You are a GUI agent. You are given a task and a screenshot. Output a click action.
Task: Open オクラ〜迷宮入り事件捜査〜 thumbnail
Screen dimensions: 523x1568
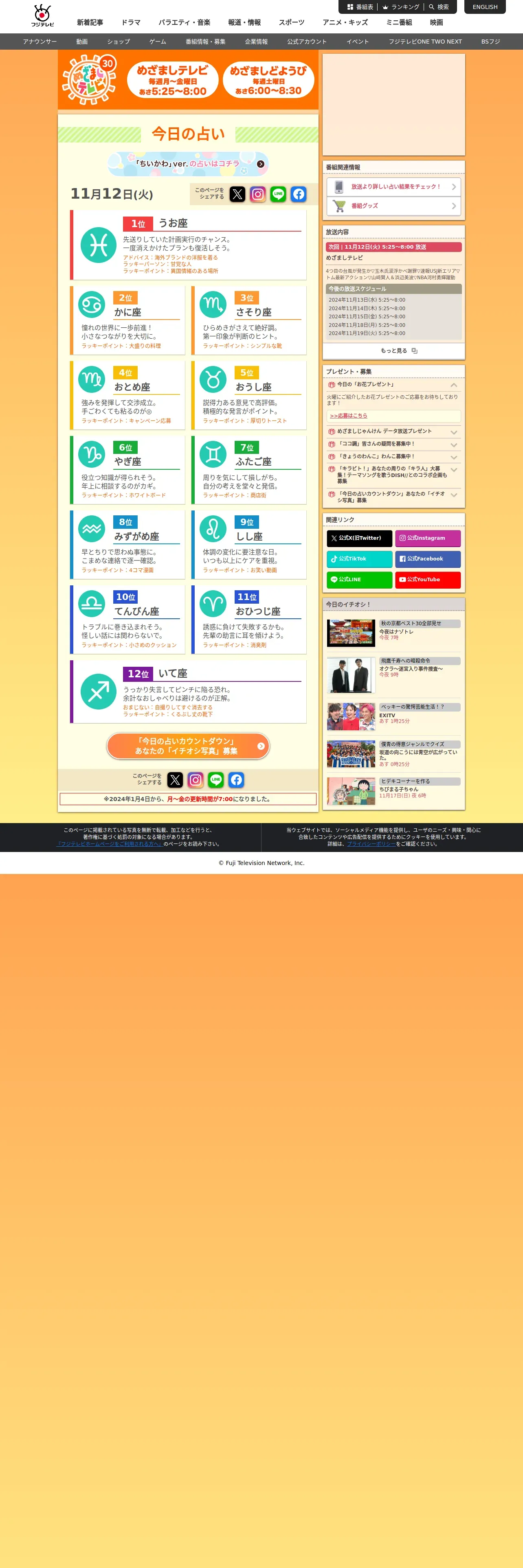point(351,675)
